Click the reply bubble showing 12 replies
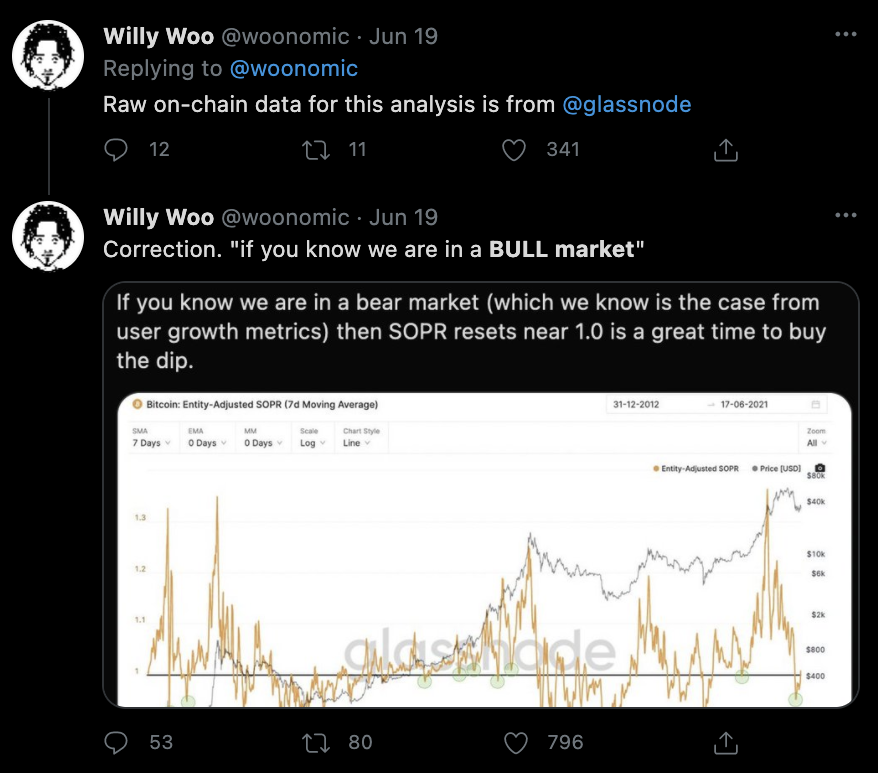Viewport: 878px width, 773px height. (x=117, y=150)
